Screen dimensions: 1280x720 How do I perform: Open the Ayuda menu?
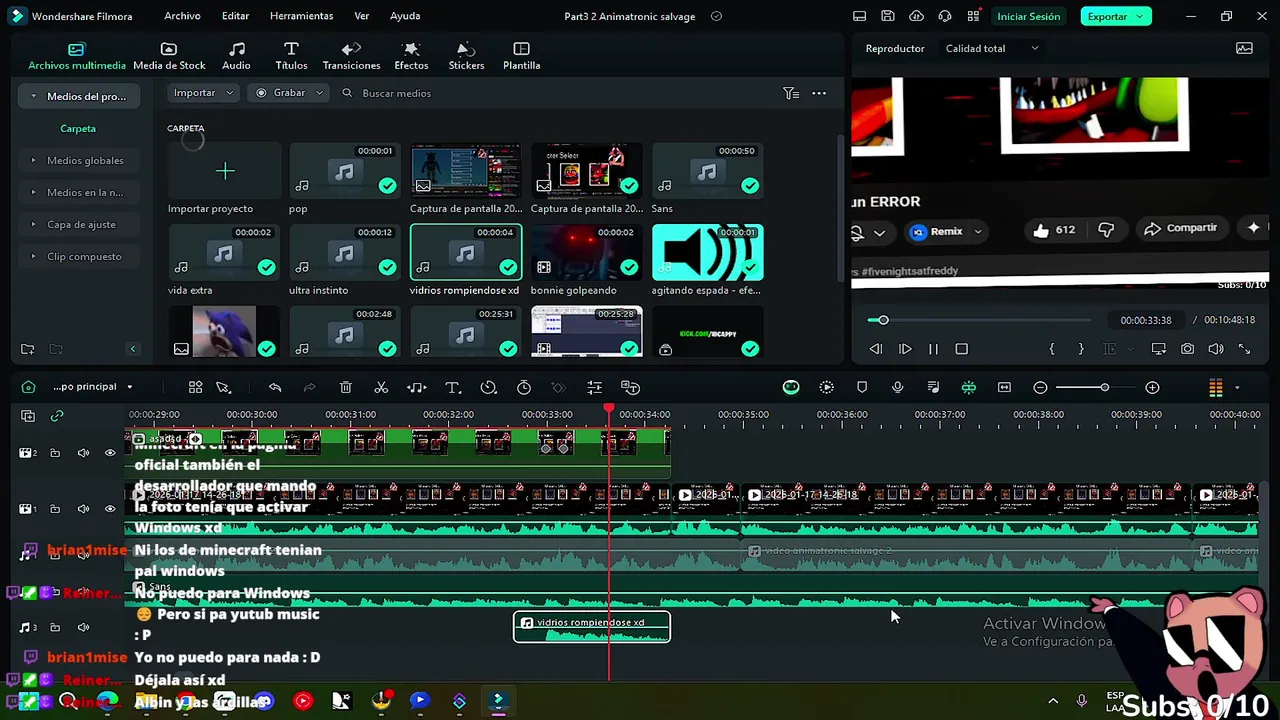pos(405,16)
